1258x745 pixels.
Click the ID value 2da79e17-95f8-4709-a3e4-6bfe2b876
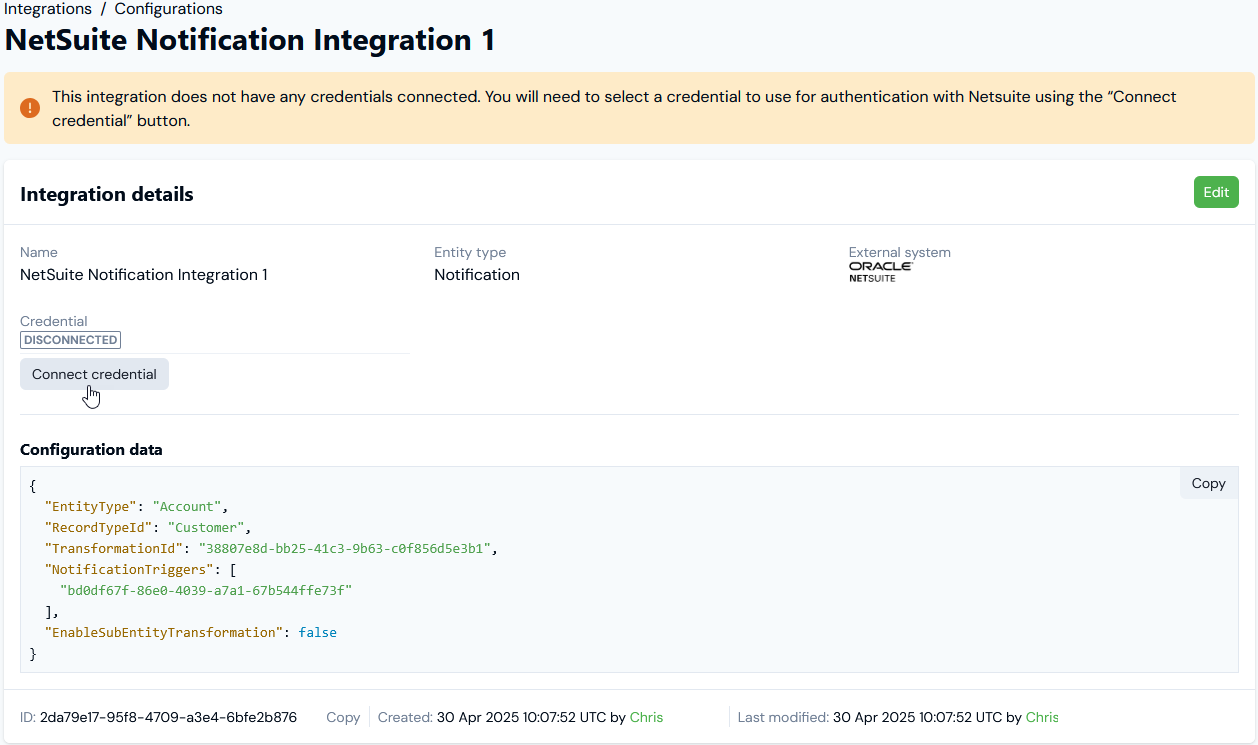168,717
